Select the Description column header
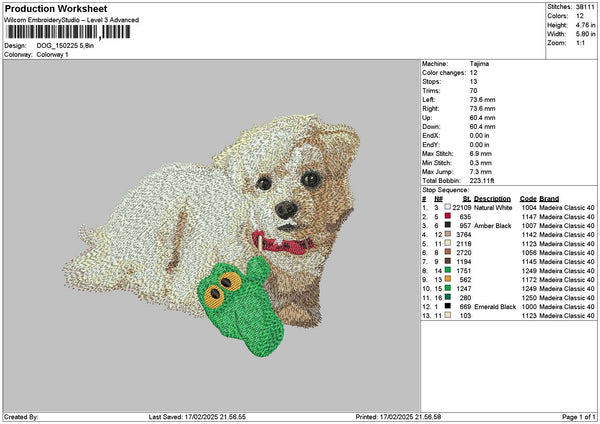Image resolution: width=600 pixels, height=424 pixels. coord(492,199)
